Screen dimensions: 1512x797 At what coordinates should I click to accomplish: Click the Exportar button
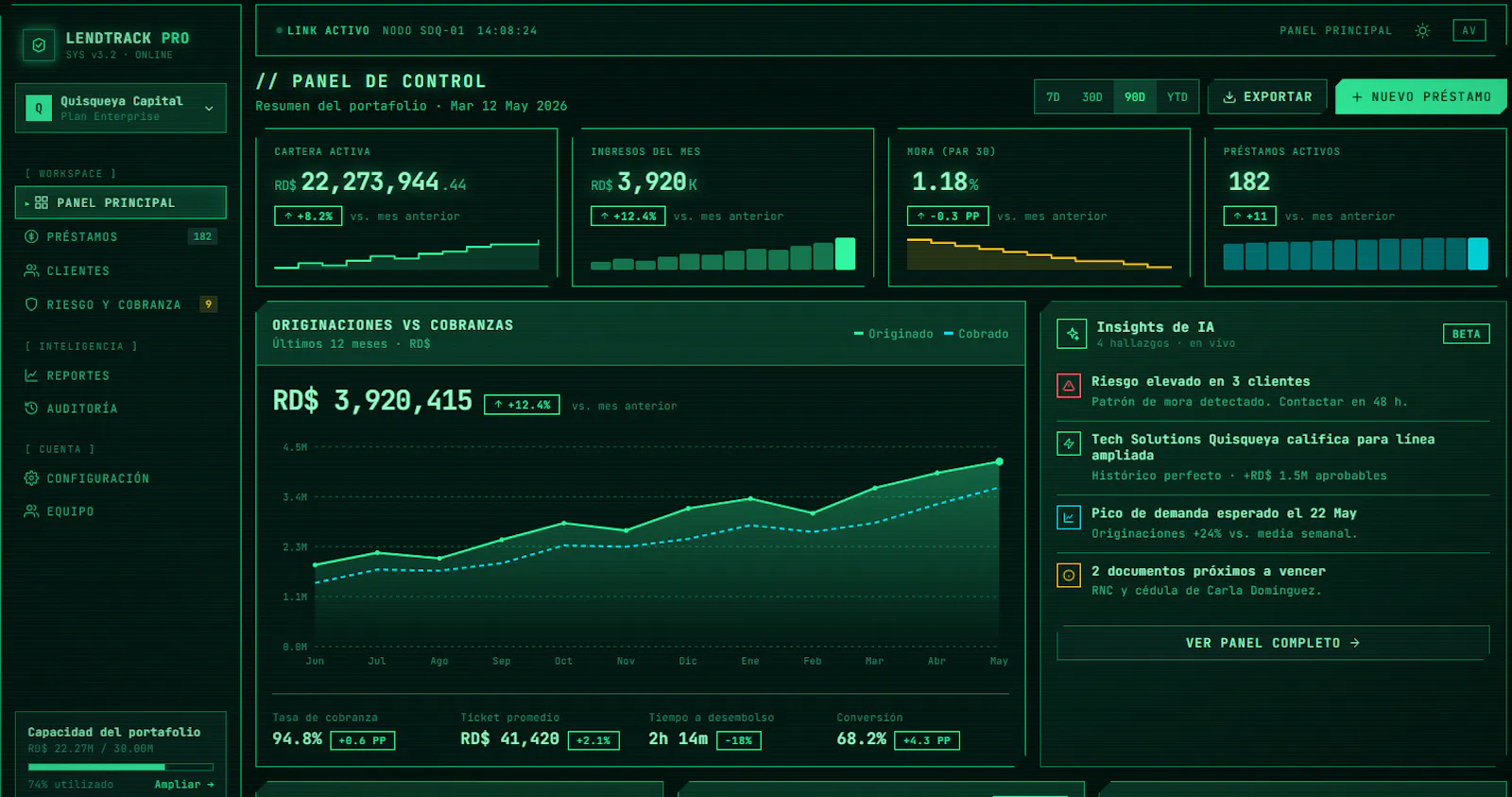tap(1267, 97)
